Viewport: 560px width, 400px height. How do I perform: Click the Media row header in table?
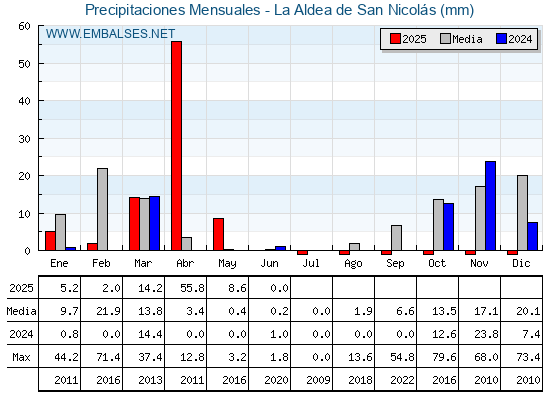tap(21, 311)
